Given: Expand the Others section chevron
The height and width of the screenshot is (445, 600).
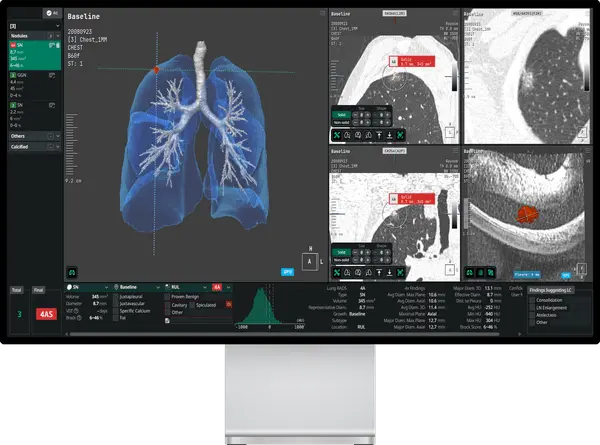Looking at the screenshot, I should pos(58,136).
